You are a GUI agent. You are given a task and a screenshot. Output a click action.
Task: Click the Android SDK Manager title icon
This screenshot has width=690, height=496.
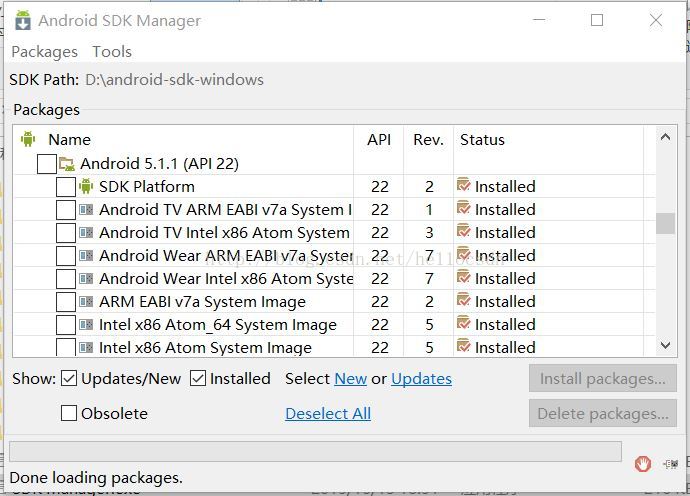(21, 20)
